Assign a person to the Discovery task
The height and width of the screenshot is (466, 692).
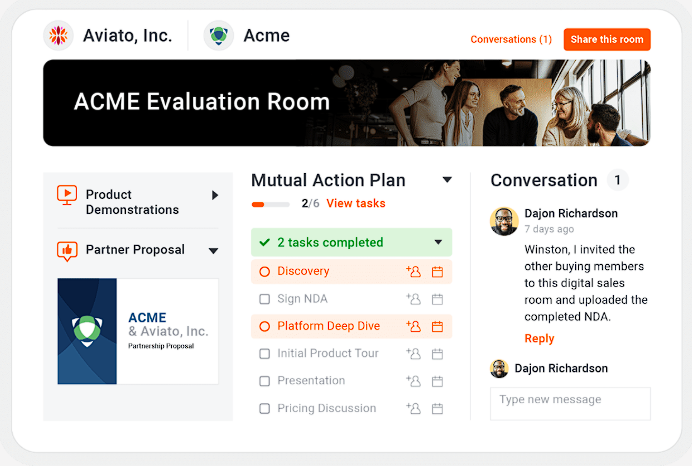(413, 271)
